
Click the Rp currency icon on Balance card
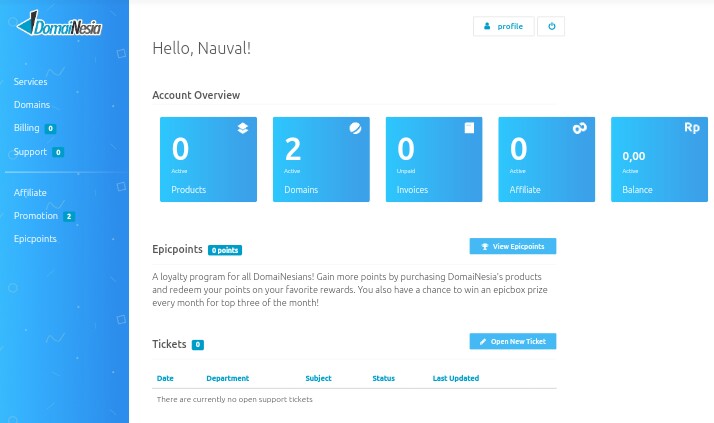click(x=692, y=127)
